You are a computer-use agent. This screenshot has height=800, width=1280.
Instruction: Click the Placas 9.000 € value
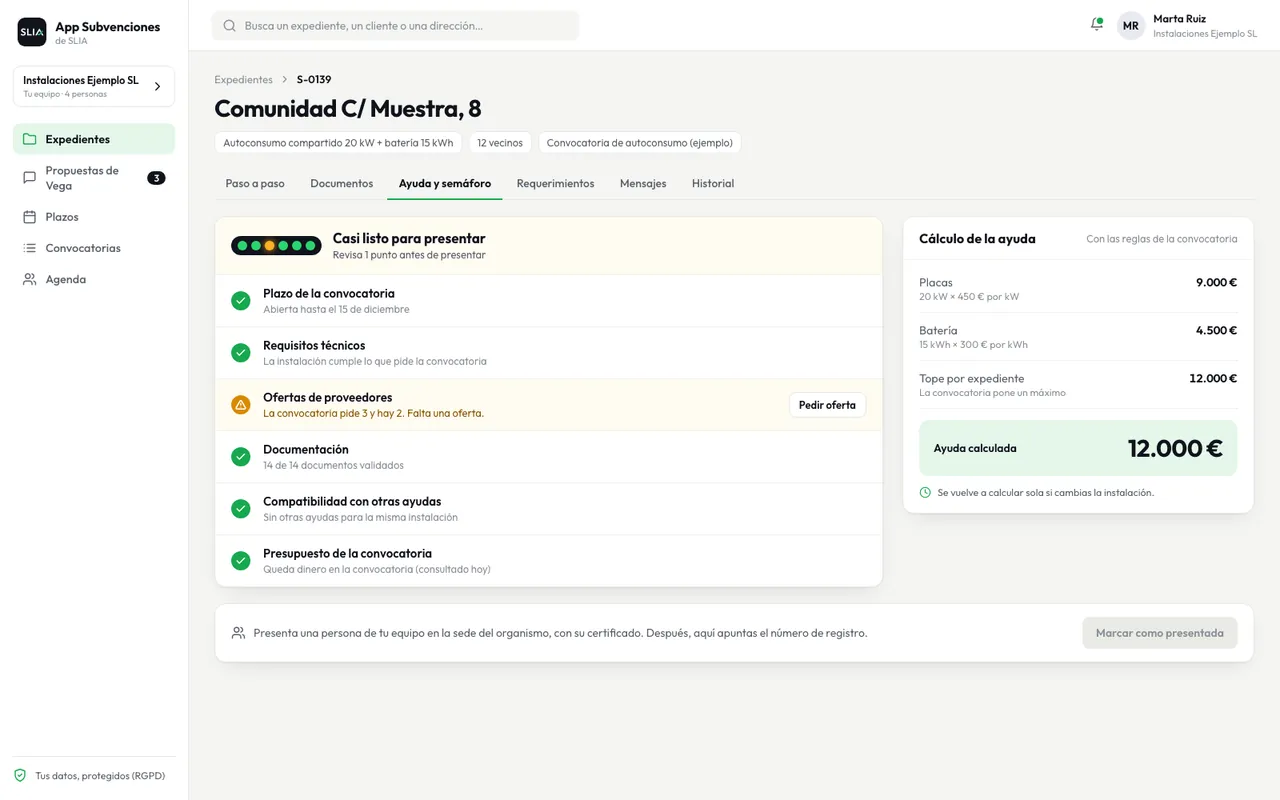tap(1216, 283)
